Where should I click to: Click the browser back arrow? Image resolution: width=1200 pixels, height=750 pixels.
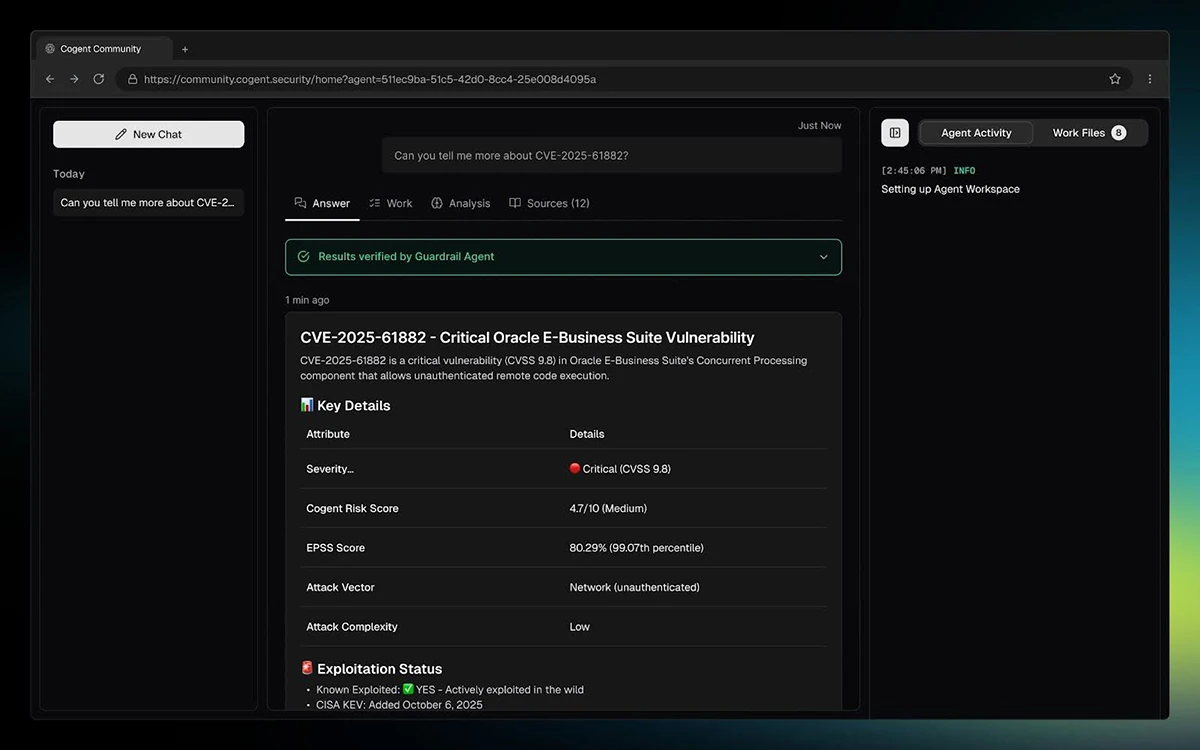50,79
